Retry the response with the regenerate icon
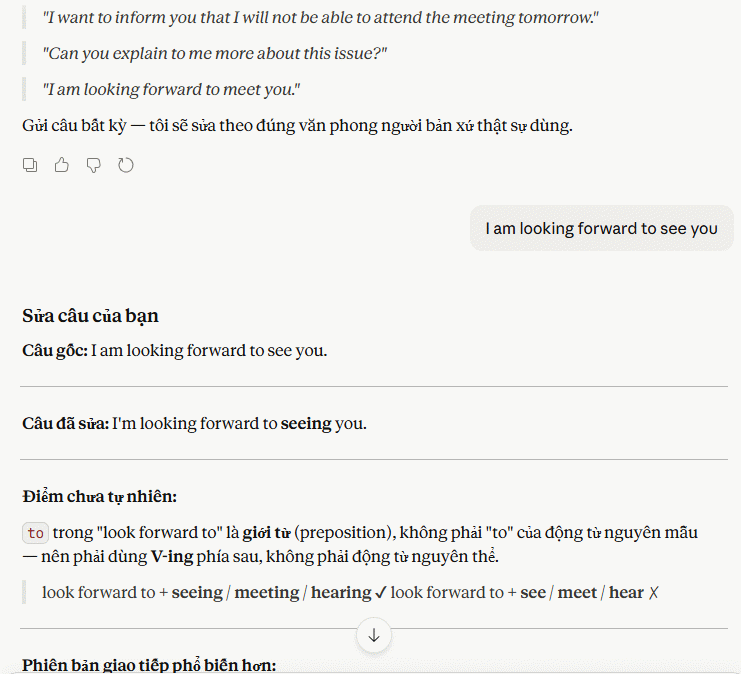Screen dimensions: 741x674 point(126,165)
